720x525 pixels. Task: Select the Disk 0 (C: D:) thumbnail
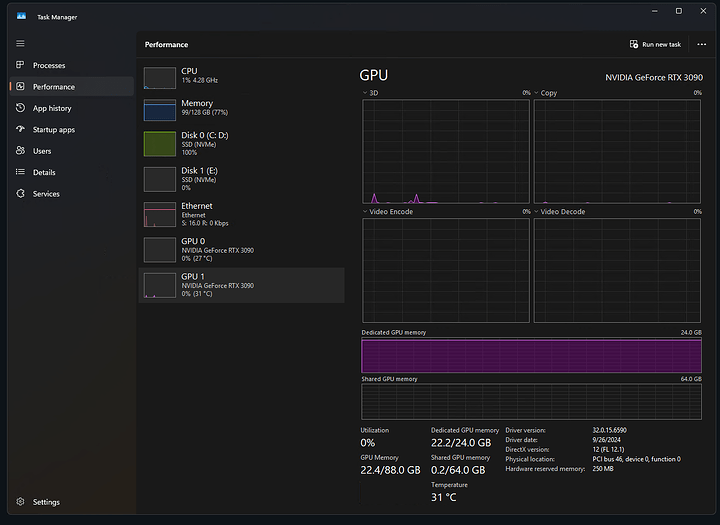(159, 144)
